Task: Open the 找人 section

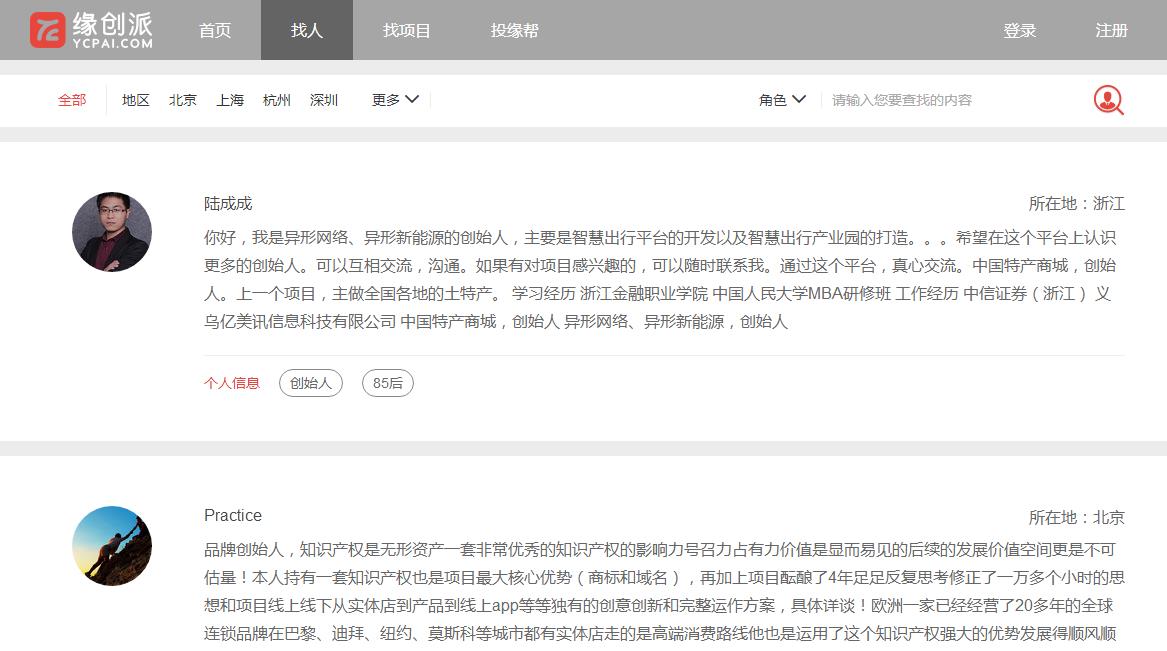Action: (x=306, y=30)
